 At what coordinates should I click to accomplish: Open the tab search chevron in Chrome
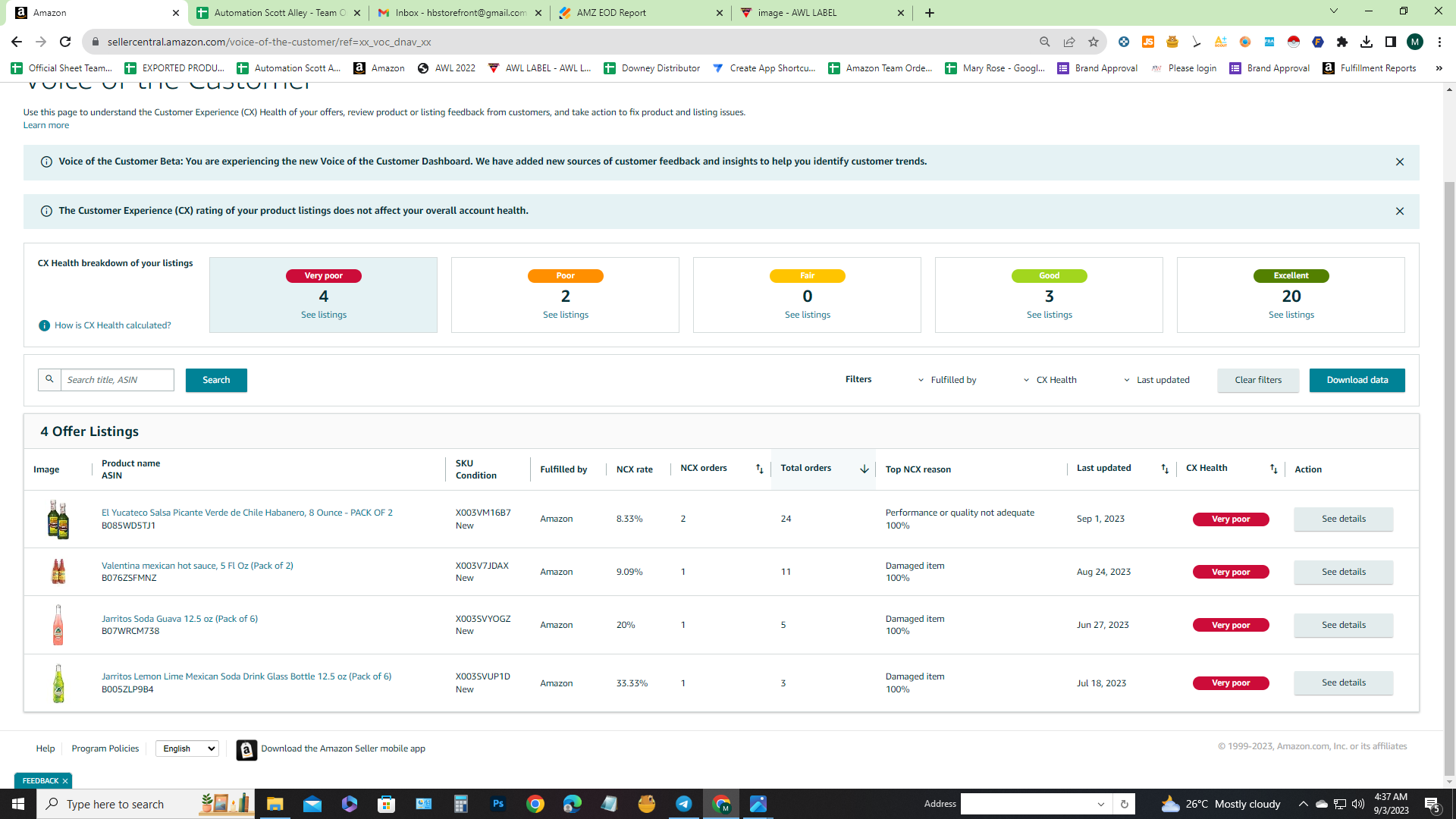pos(1334,11)
